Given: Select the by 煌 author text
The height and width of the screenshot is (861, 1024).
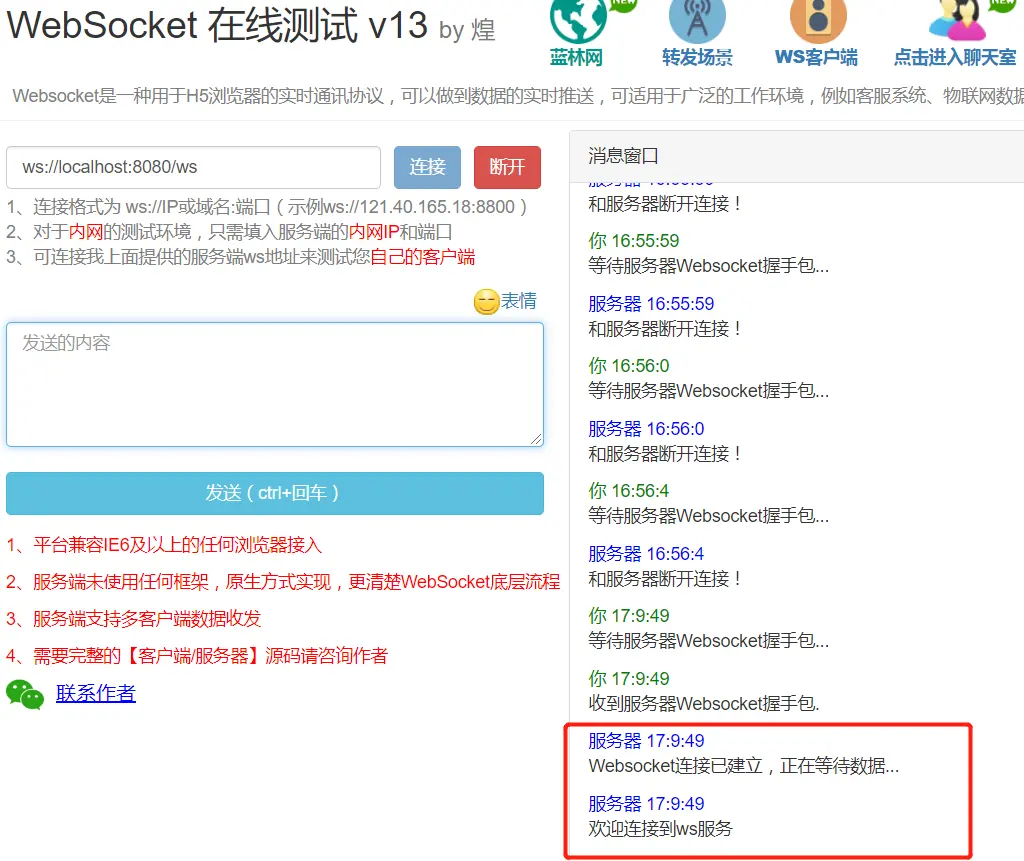Looking at the screenshot, I should (x=467, y=30).
